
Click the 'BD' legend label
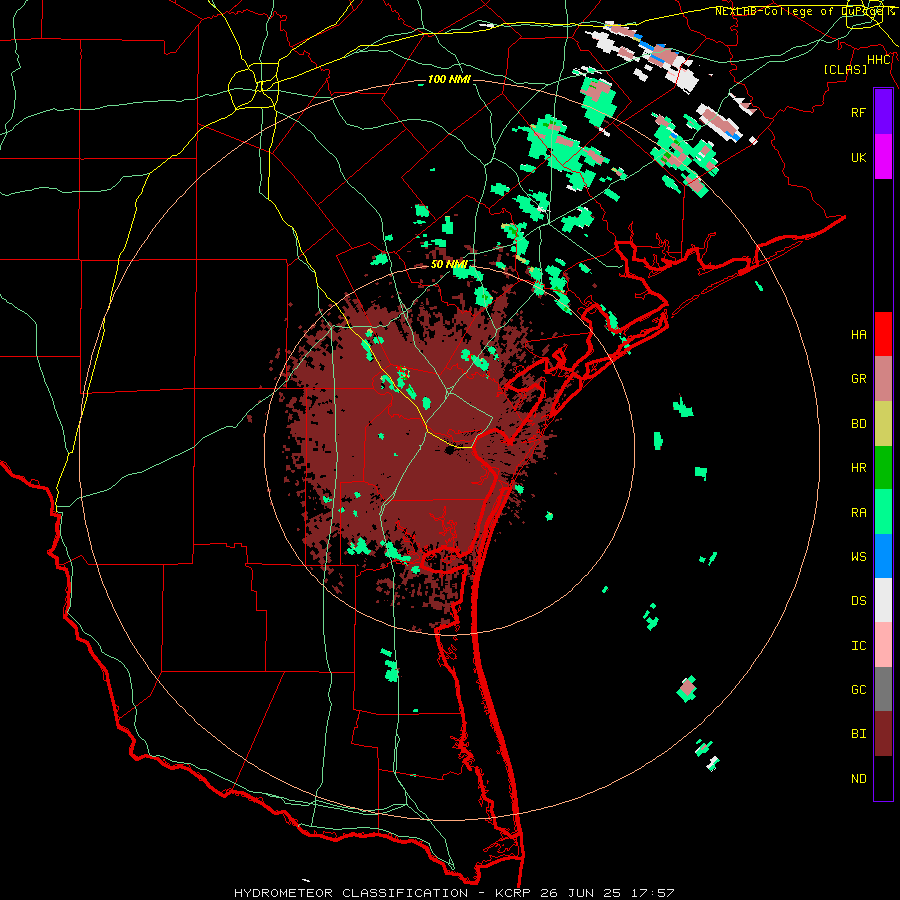(858, 424)
